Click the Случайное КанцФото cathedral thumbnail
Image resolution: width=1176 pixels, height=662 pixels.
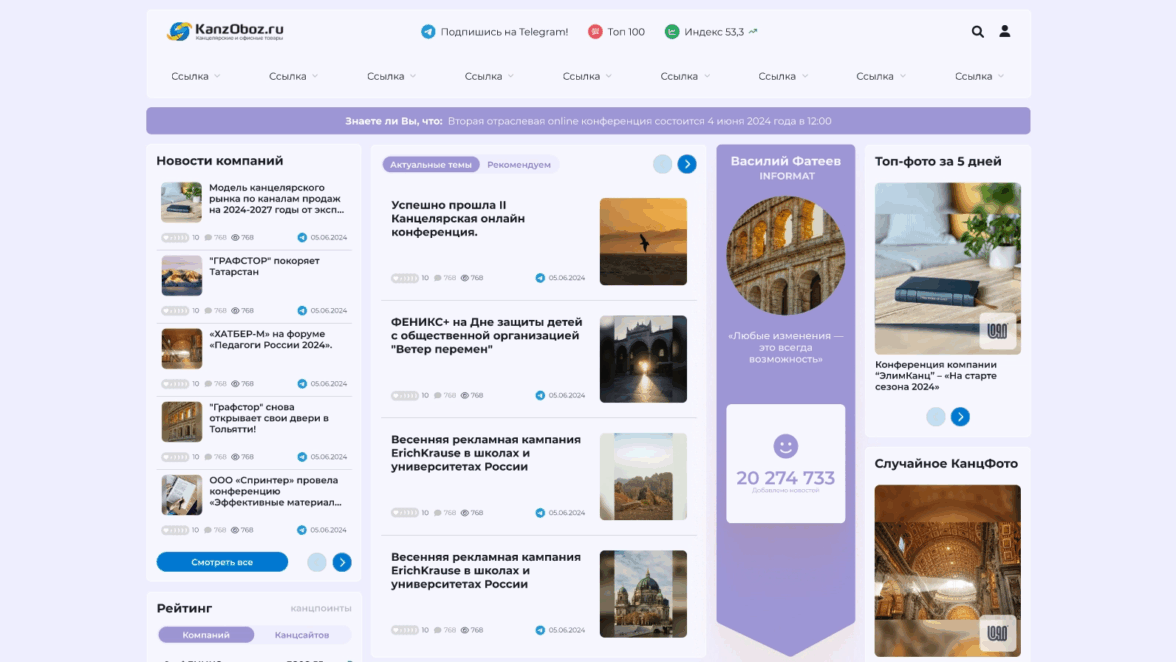[947, 570]
